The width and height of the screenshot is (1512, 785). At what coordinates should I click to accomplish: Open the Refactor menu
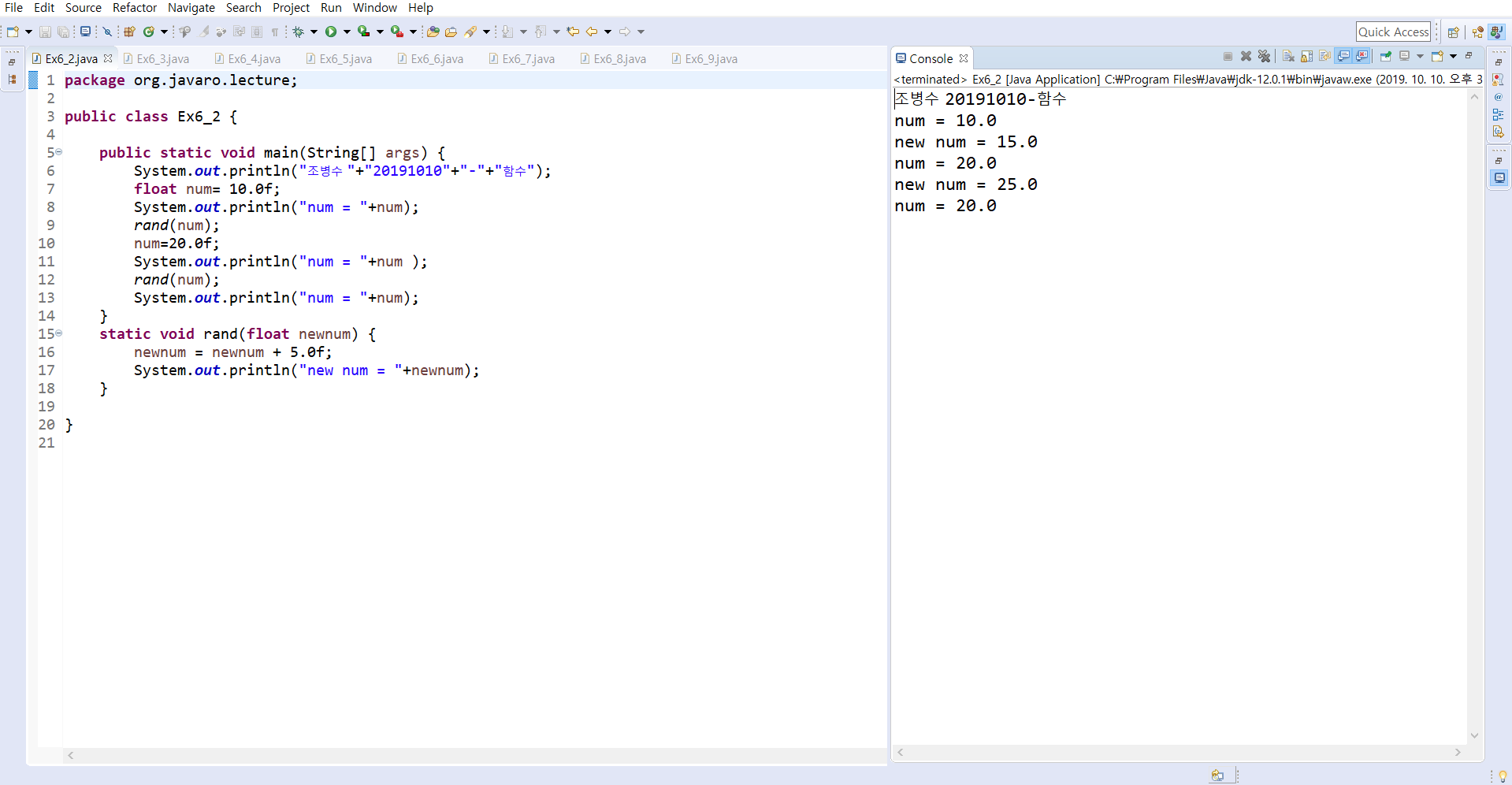[x=135, y=8]
